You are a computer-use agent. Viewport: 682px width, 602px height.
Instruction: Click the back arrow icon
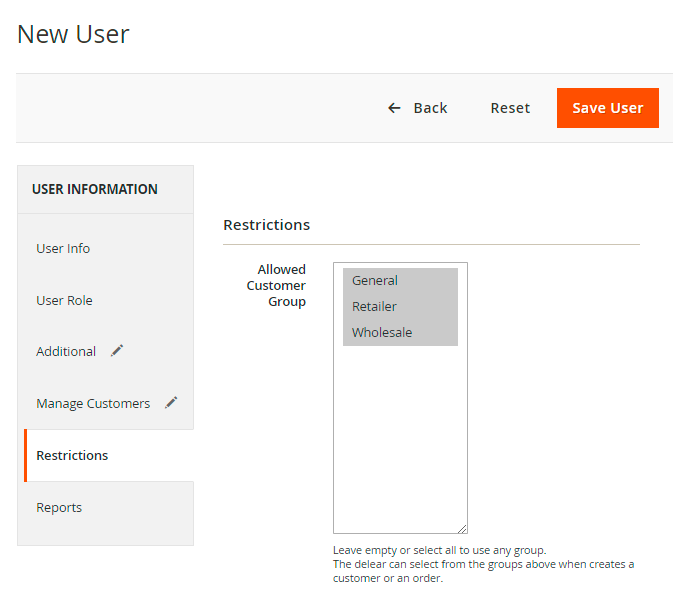tap(394, 108)
